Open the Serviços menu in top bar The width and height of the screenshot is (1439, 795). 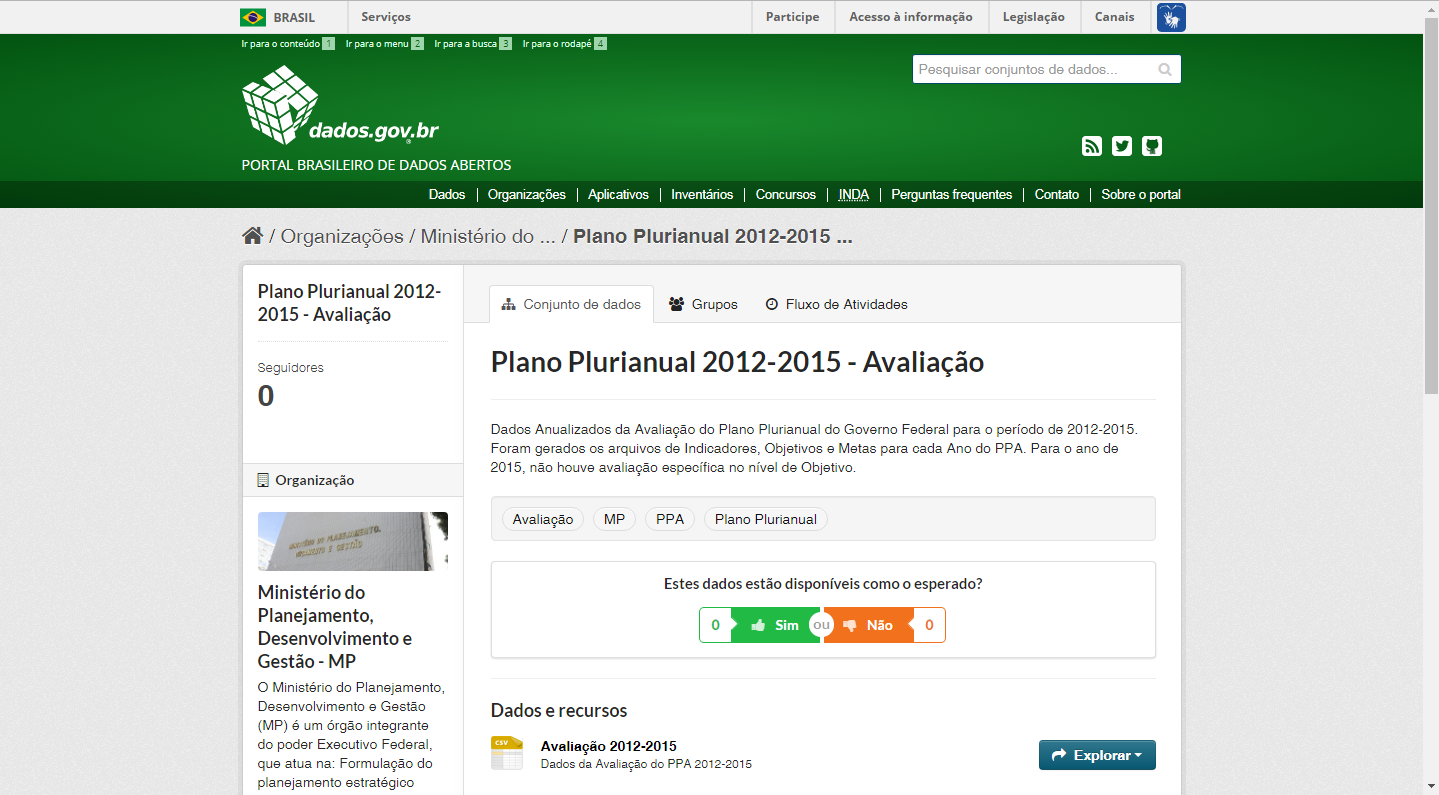(385, 17)
